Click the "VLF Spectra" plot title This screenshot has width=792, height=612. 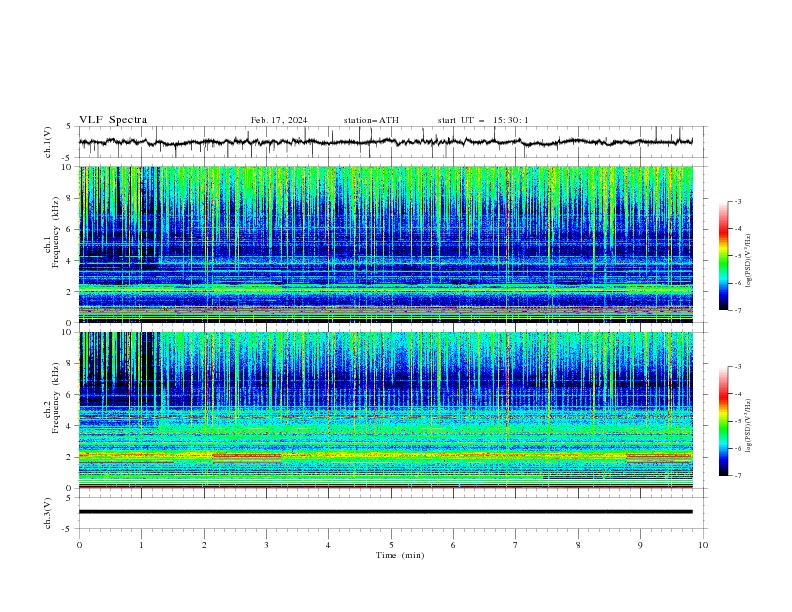click(x=113, y=120)
